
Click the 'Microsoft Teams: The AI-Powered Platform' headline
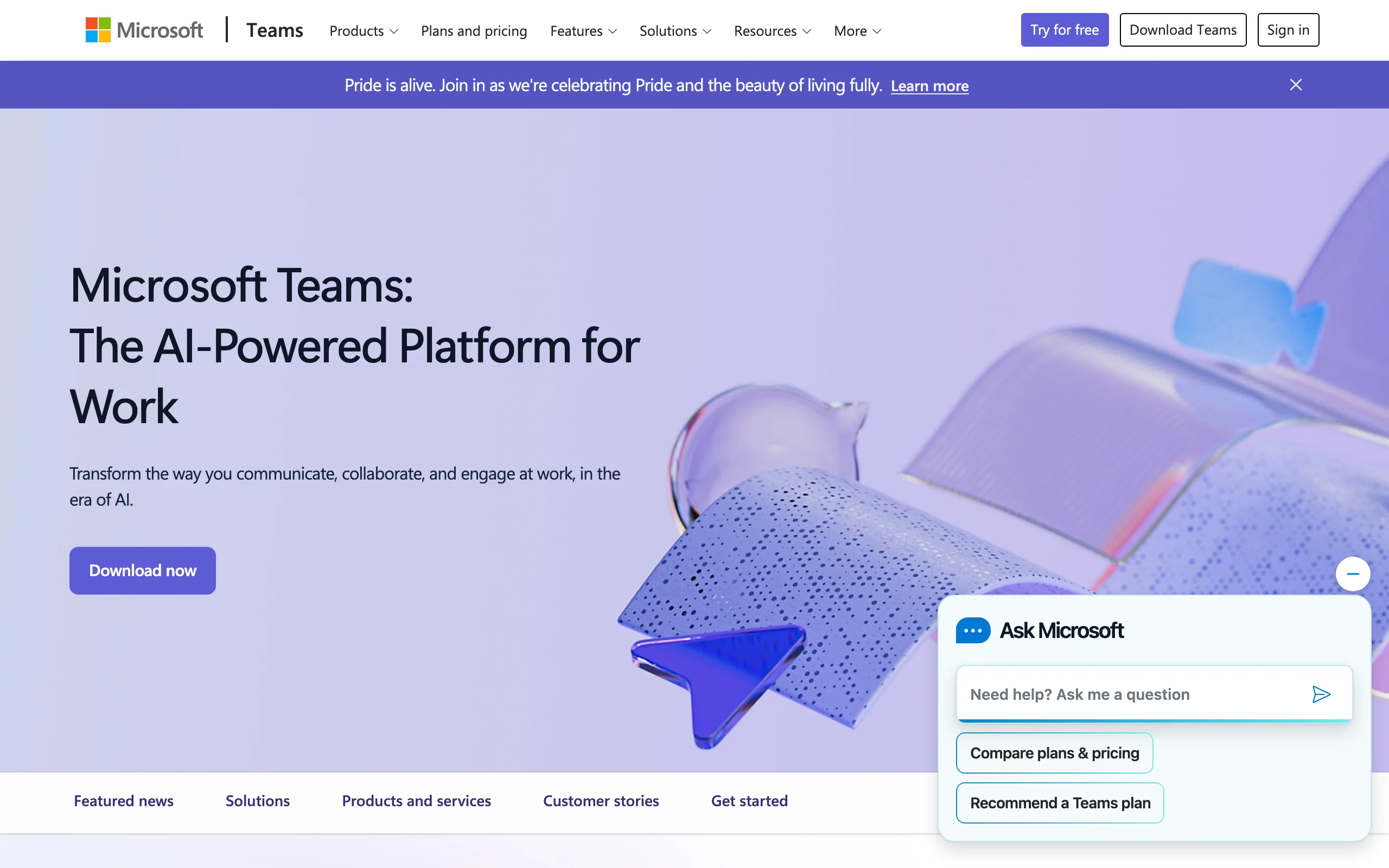click(x=355, y=345)
